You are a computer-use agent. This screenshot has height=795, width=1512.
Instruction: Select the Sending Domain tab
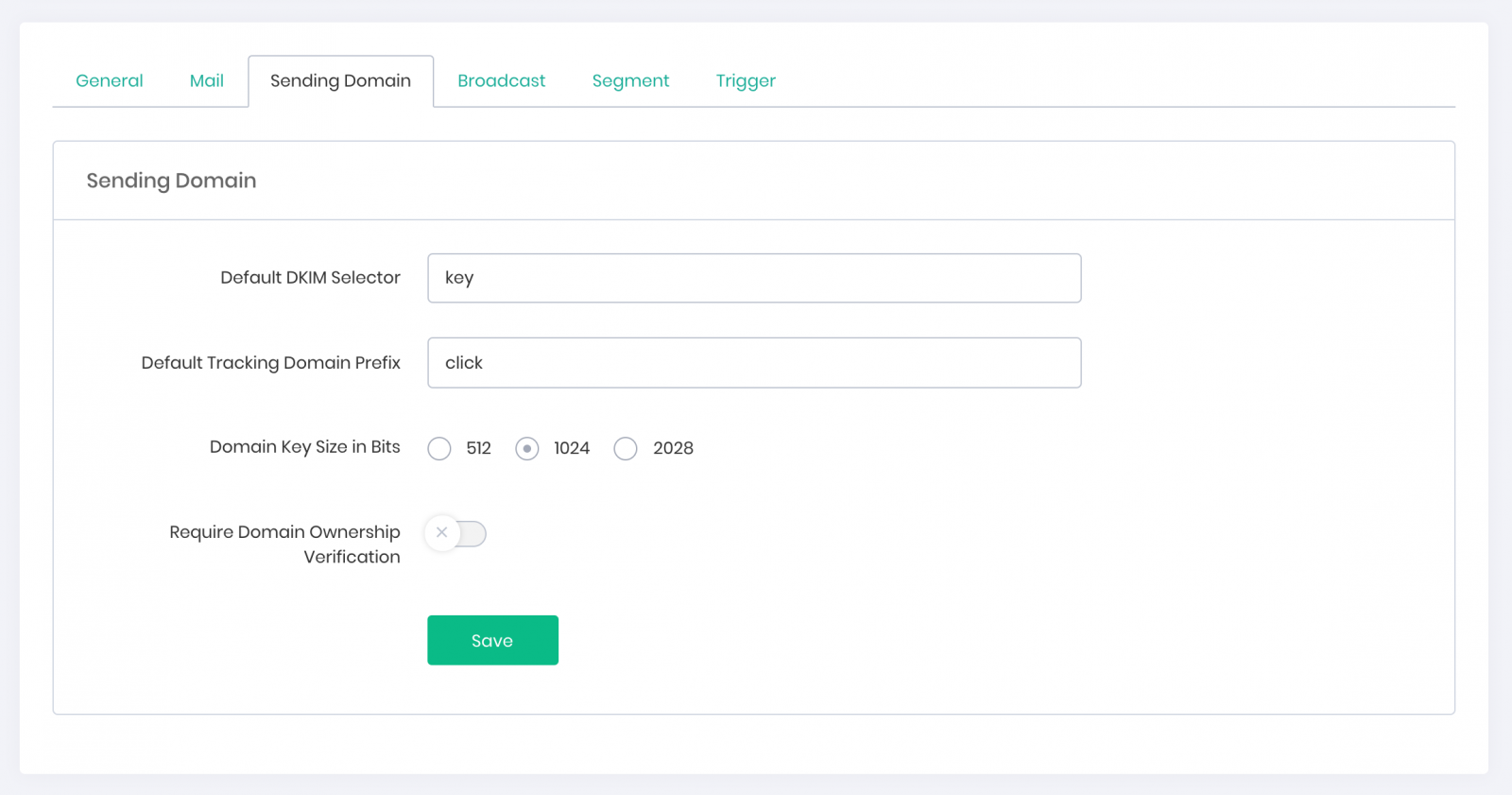pyautogui.click(x=340, y=81)
